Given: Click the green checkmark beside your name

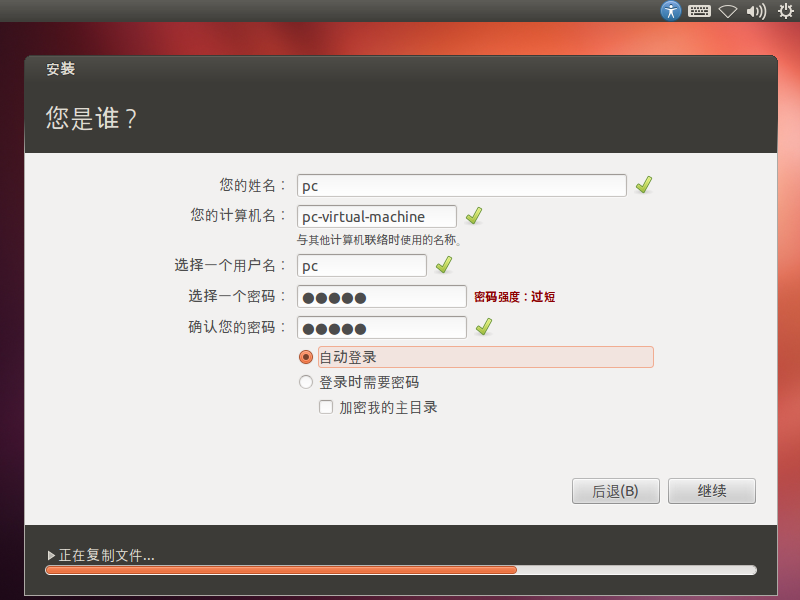Looking at the screenshot, I should pyautogui.click(x=644, y=184).
